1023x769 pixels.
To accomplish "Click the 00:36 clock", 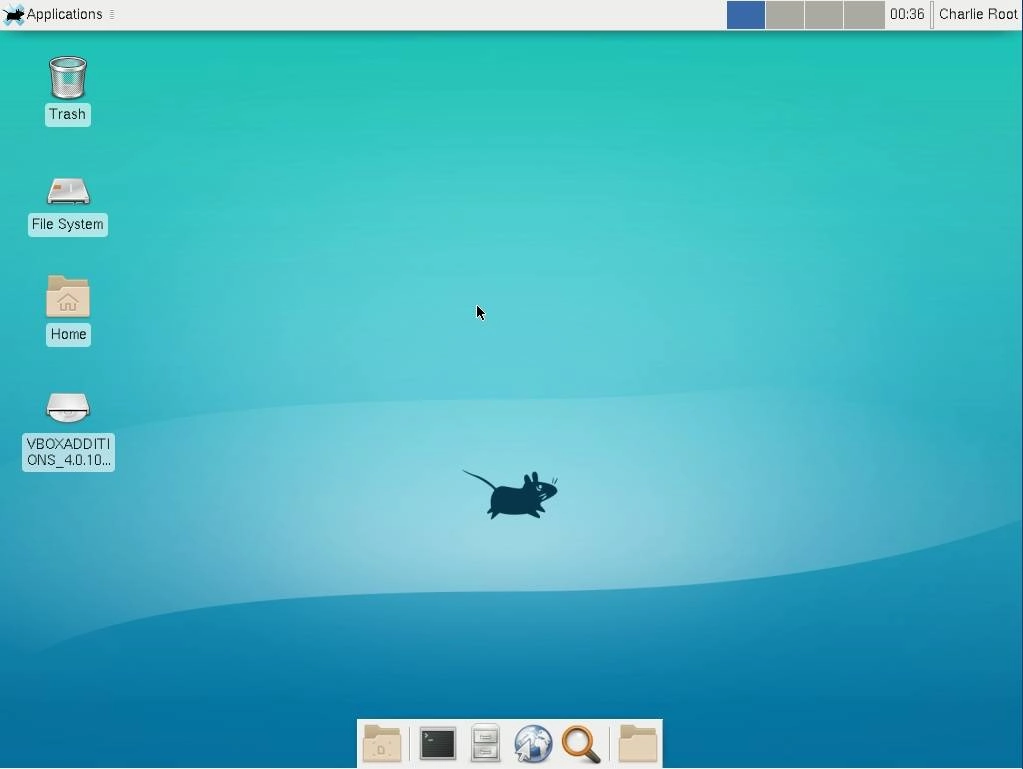I will (907, 14).
